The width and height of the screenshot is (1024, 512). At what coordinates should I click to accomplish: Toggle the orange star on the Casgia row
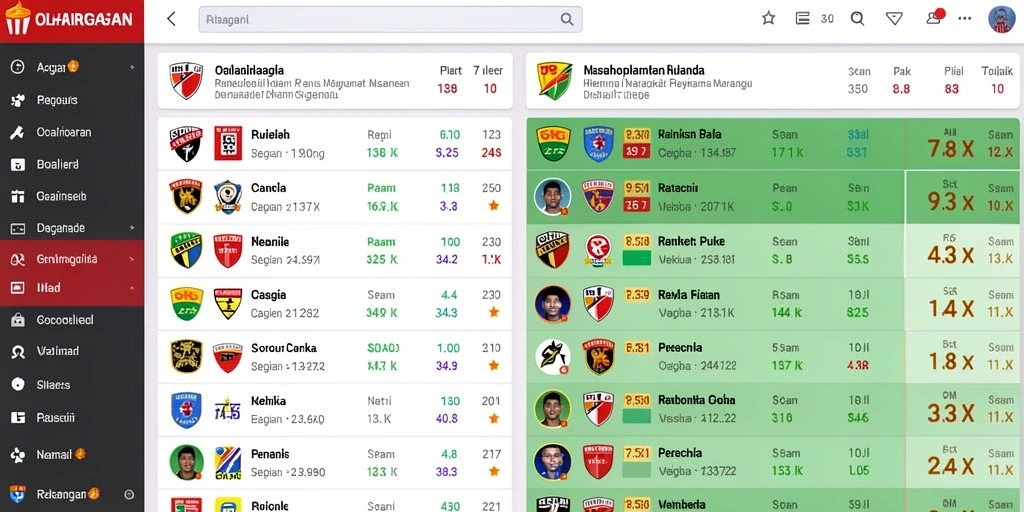494,312
